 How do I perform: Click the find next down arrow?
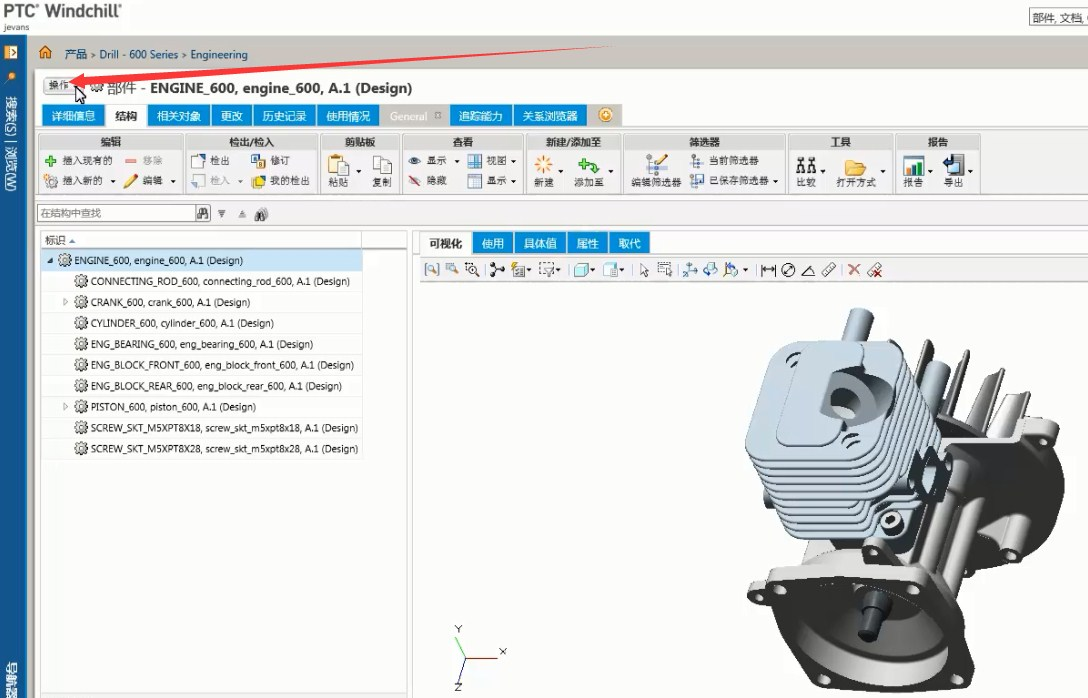coord(221,214)
